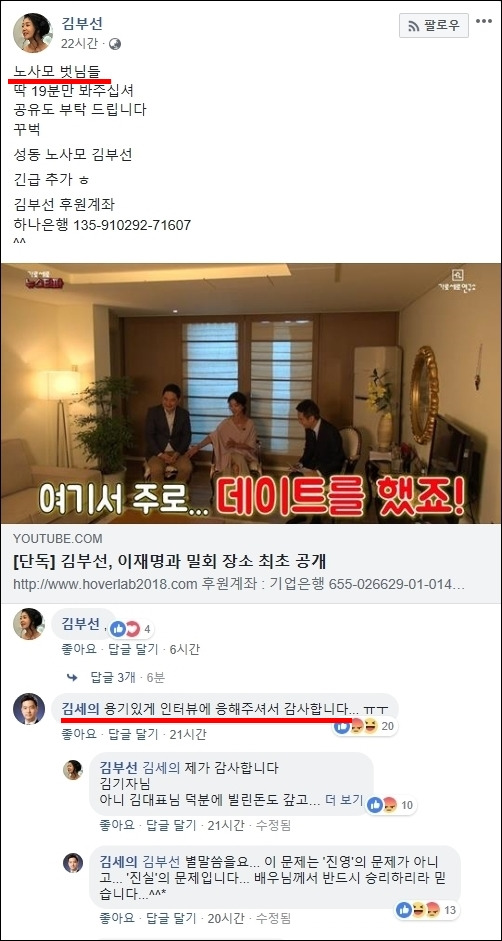Click the reply arrow icon beside 답글 3개
This screenshot has height=941, width=502.
click(73, 678)
